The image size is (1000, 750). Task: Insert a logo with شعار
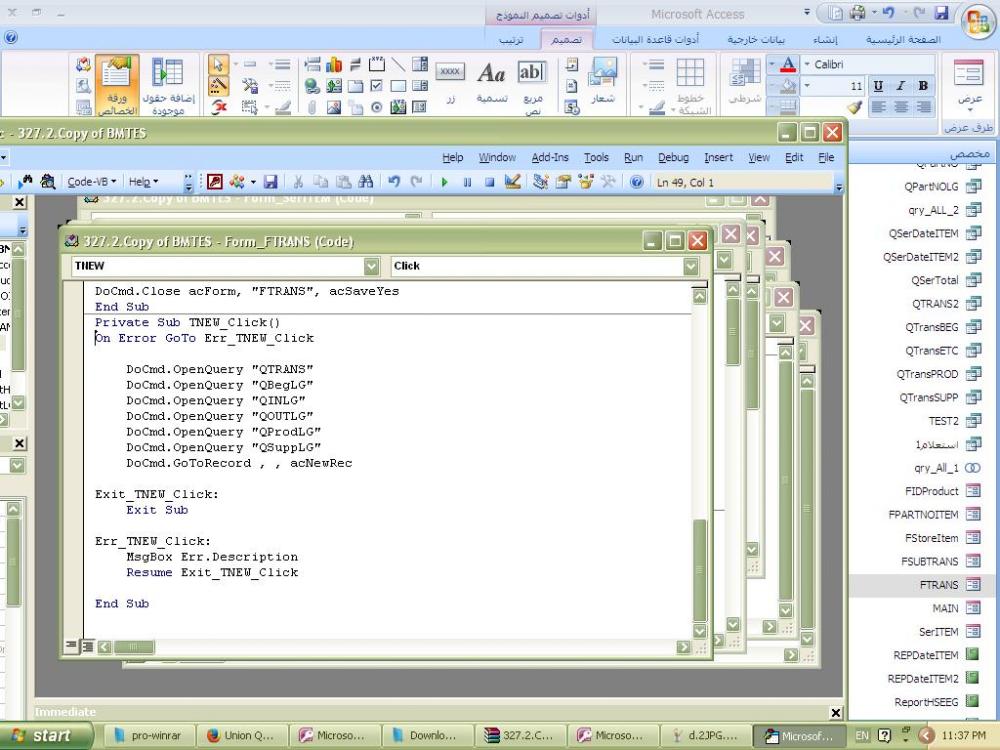point(603,82)
